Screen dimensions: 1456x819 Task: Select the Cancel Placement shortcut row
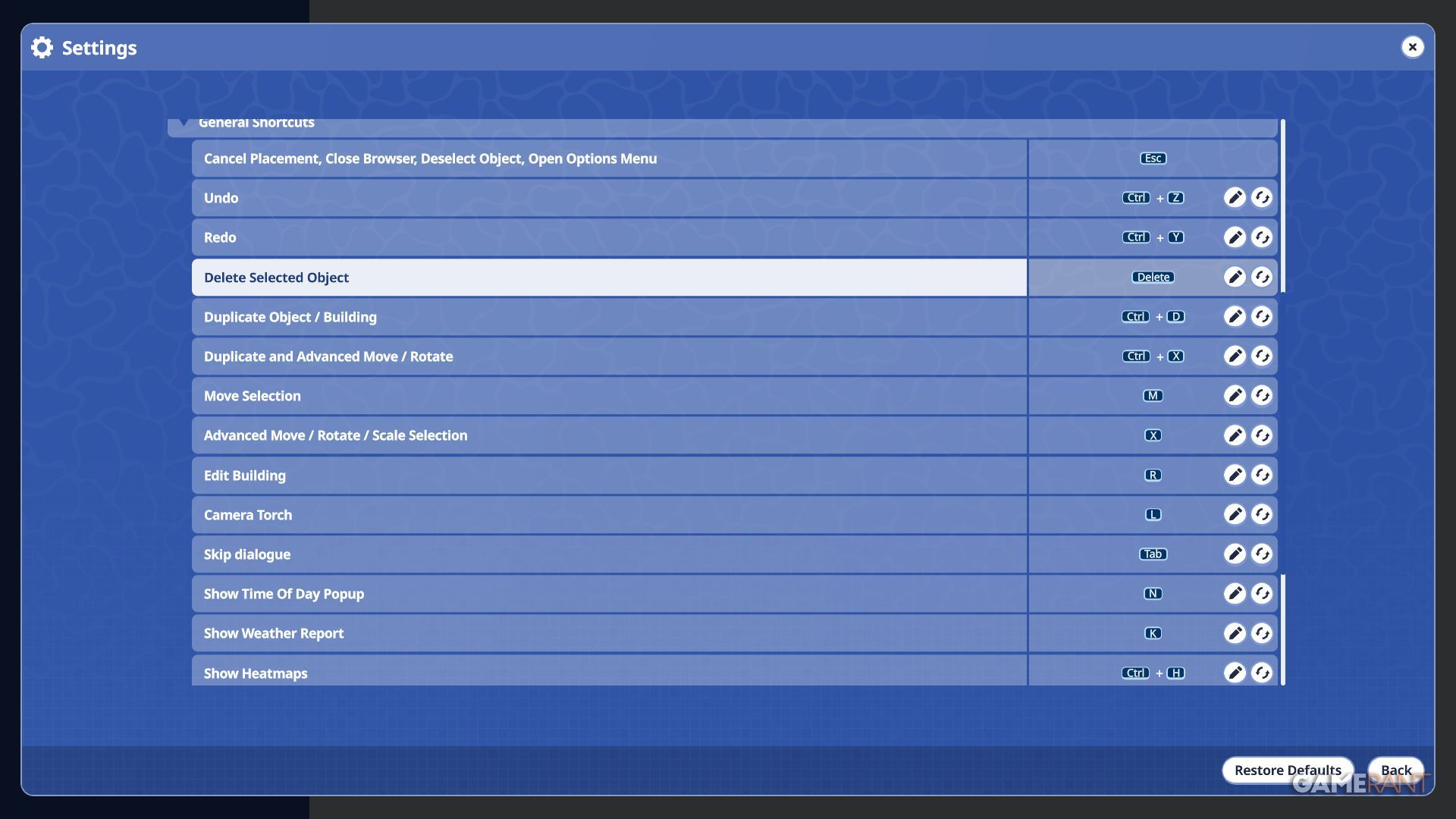pyautogui.click(x=609, y=158)
